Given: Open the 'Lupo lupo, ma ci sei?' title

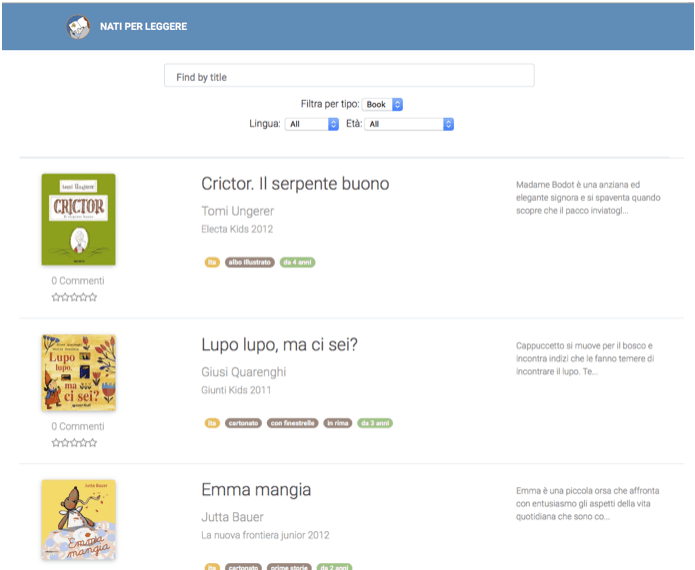Looking at the screenshot, I should coord(280,345).
